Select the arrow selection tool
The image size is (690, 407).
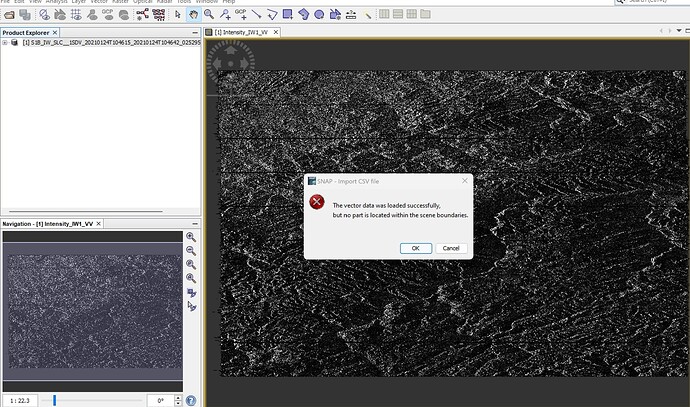click(177, 15)
